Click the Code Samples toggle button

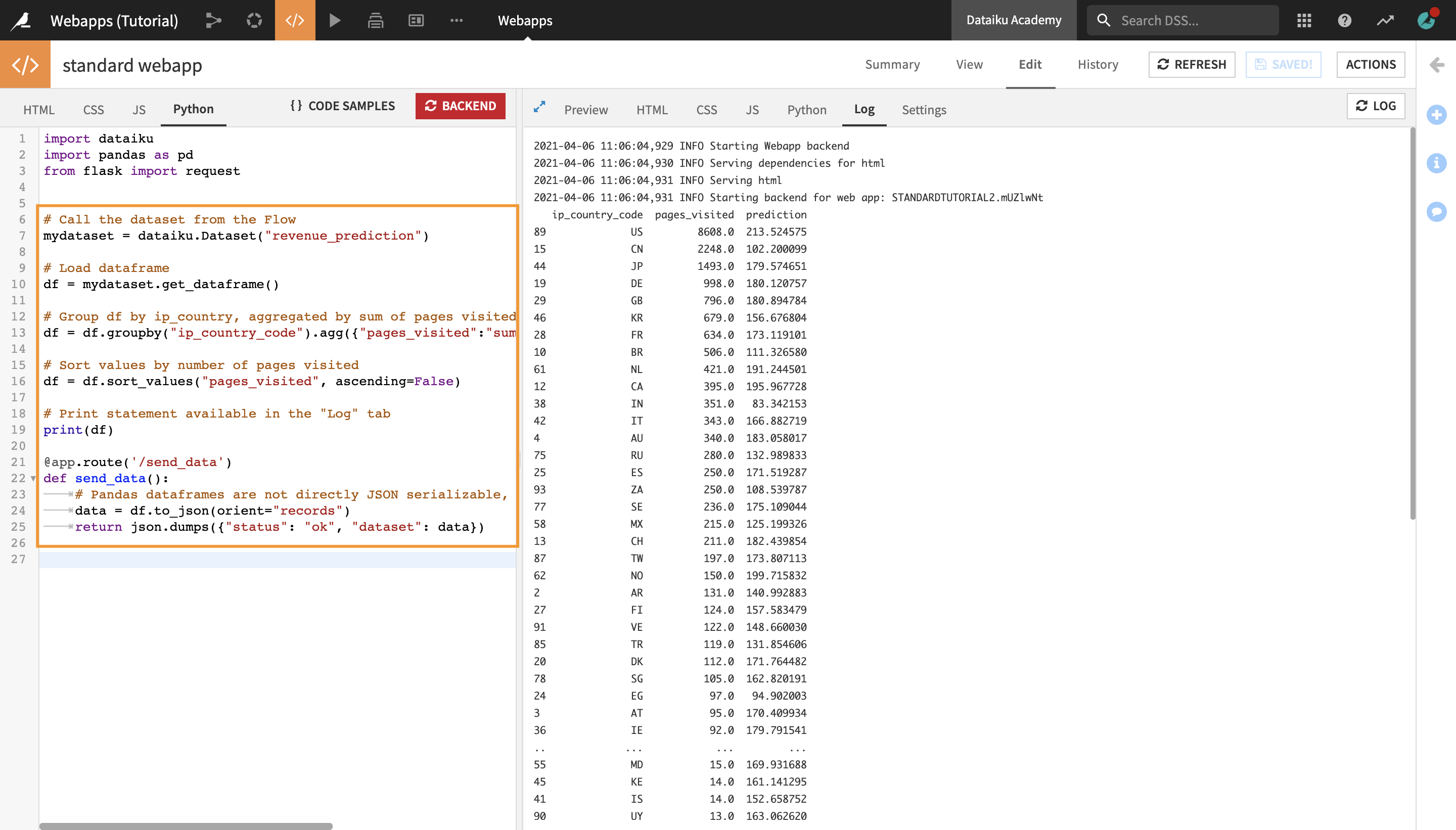pos(344,106)
